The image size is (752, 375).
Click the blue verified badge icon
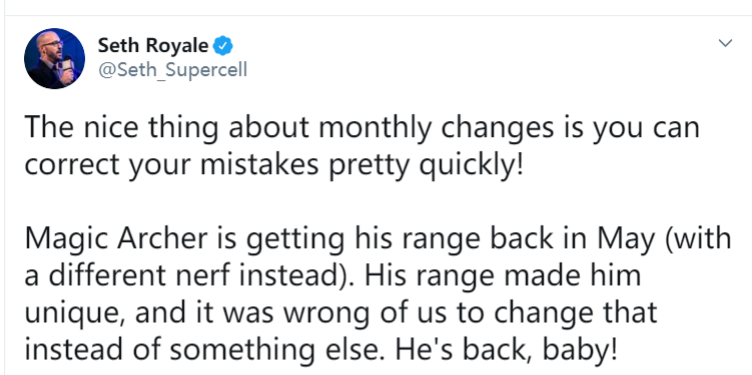[223, 46]
